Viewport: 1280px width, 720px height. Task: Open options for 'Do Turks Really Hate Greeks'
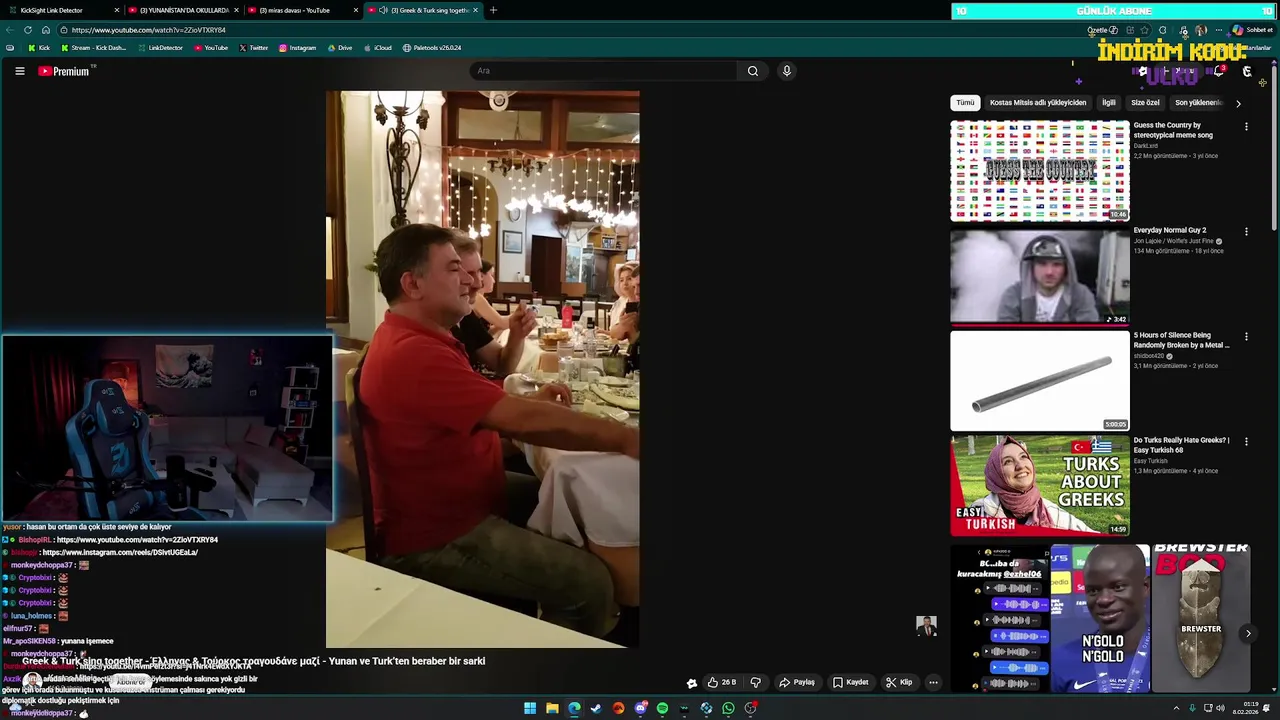point(1246,442)
